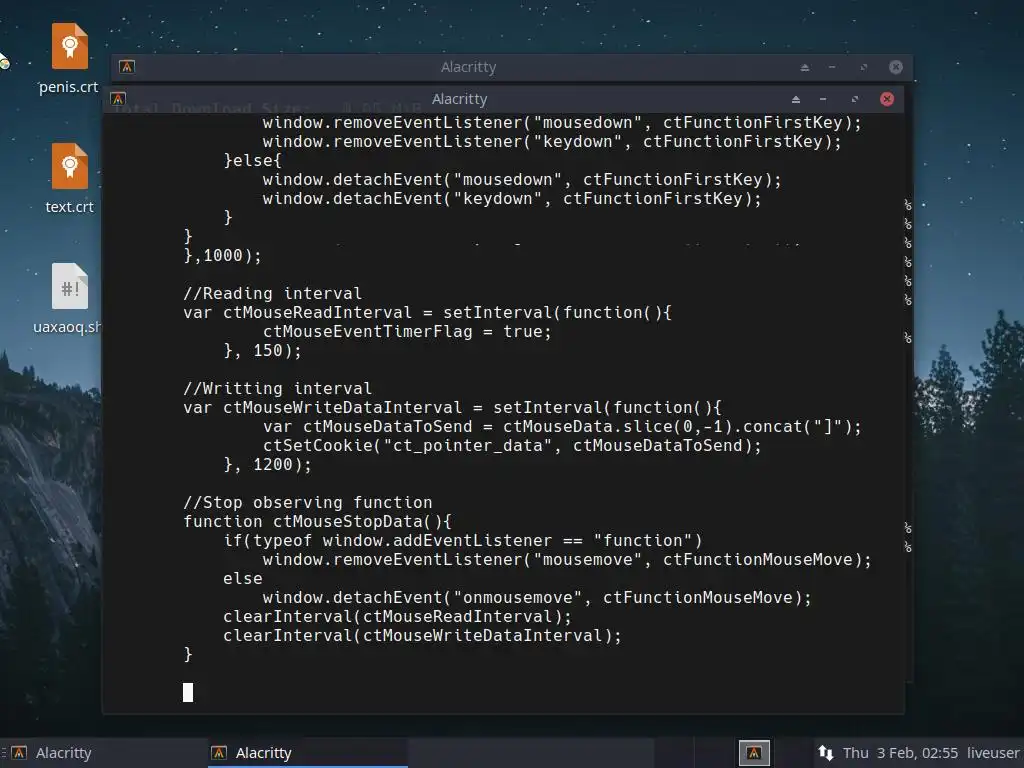Image resolution: width=1024 pixels, height=768 pixels.
Task: Click the "var ctMouseWriteDataInterval" line
Action: 452,408
